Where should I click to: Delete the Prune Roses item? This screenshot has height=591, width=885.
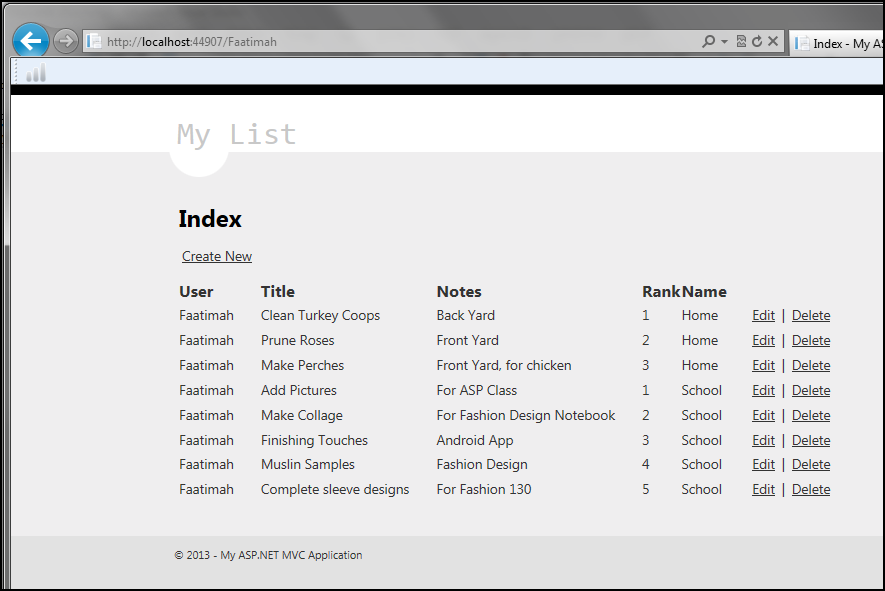[x=811, y=341]
